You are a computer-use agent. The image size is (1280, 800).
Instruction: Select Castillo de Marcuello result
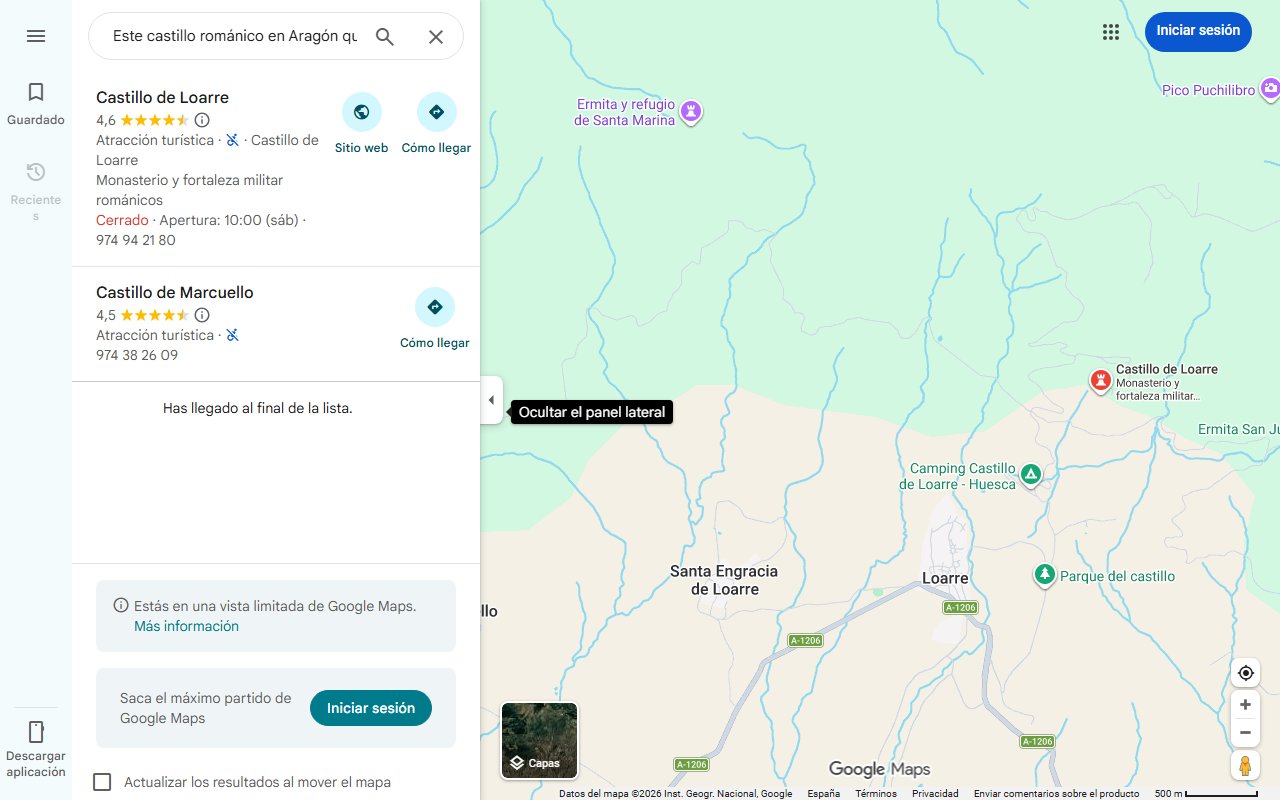175,293
